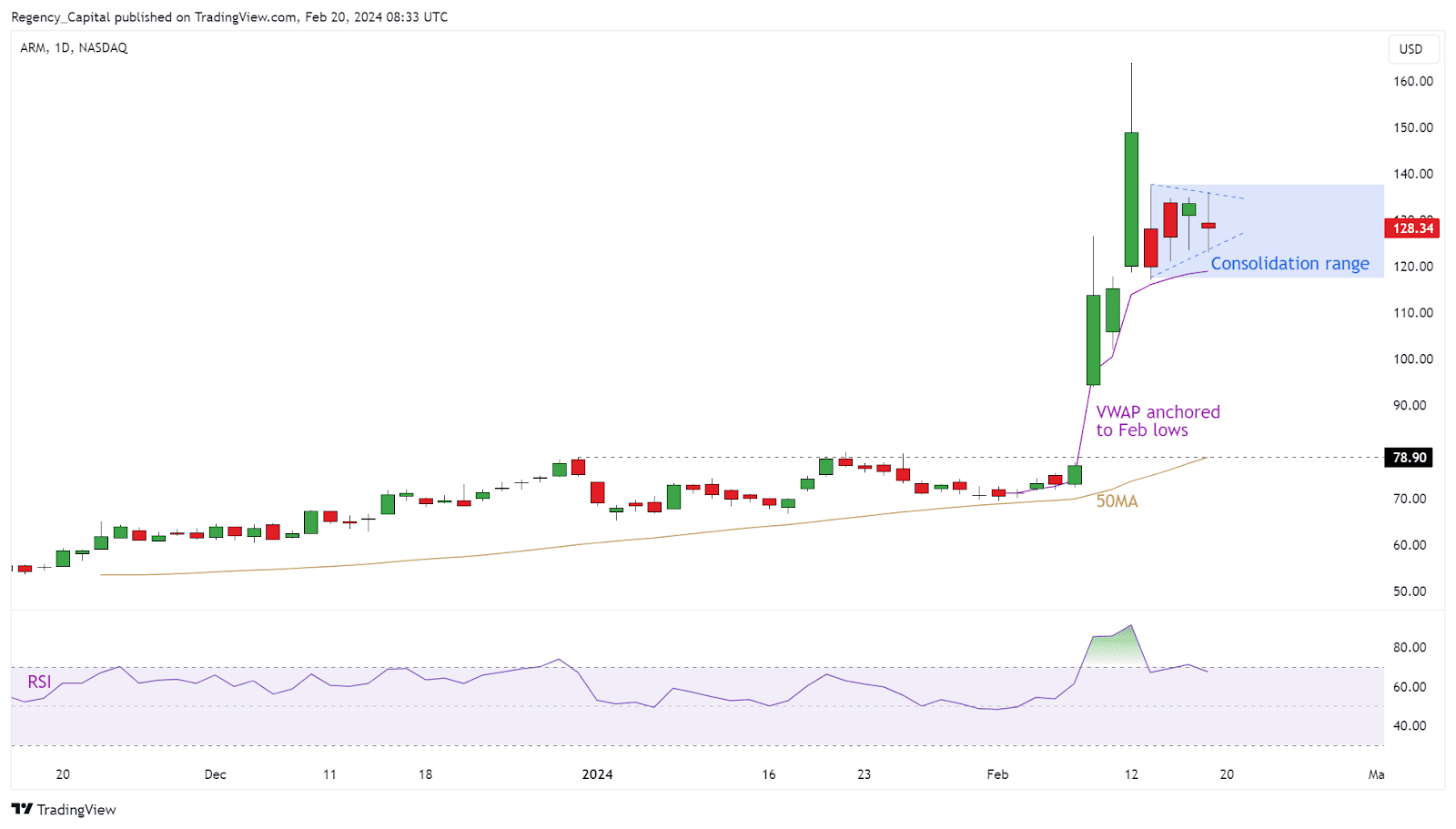Viewport: 1456px width, 829px height.
Task: Click the '11' date axis label
Action: click(329, 774)
